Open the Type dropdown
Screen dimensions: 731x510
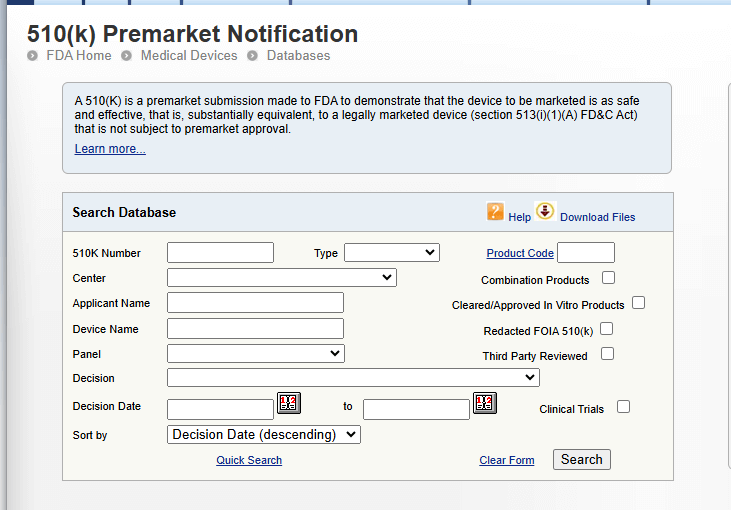coord(391,253)
